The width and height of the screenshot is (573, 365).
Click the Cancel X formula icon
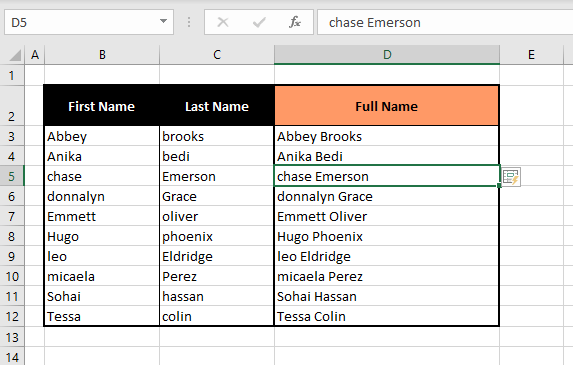(x=223, y=22)
